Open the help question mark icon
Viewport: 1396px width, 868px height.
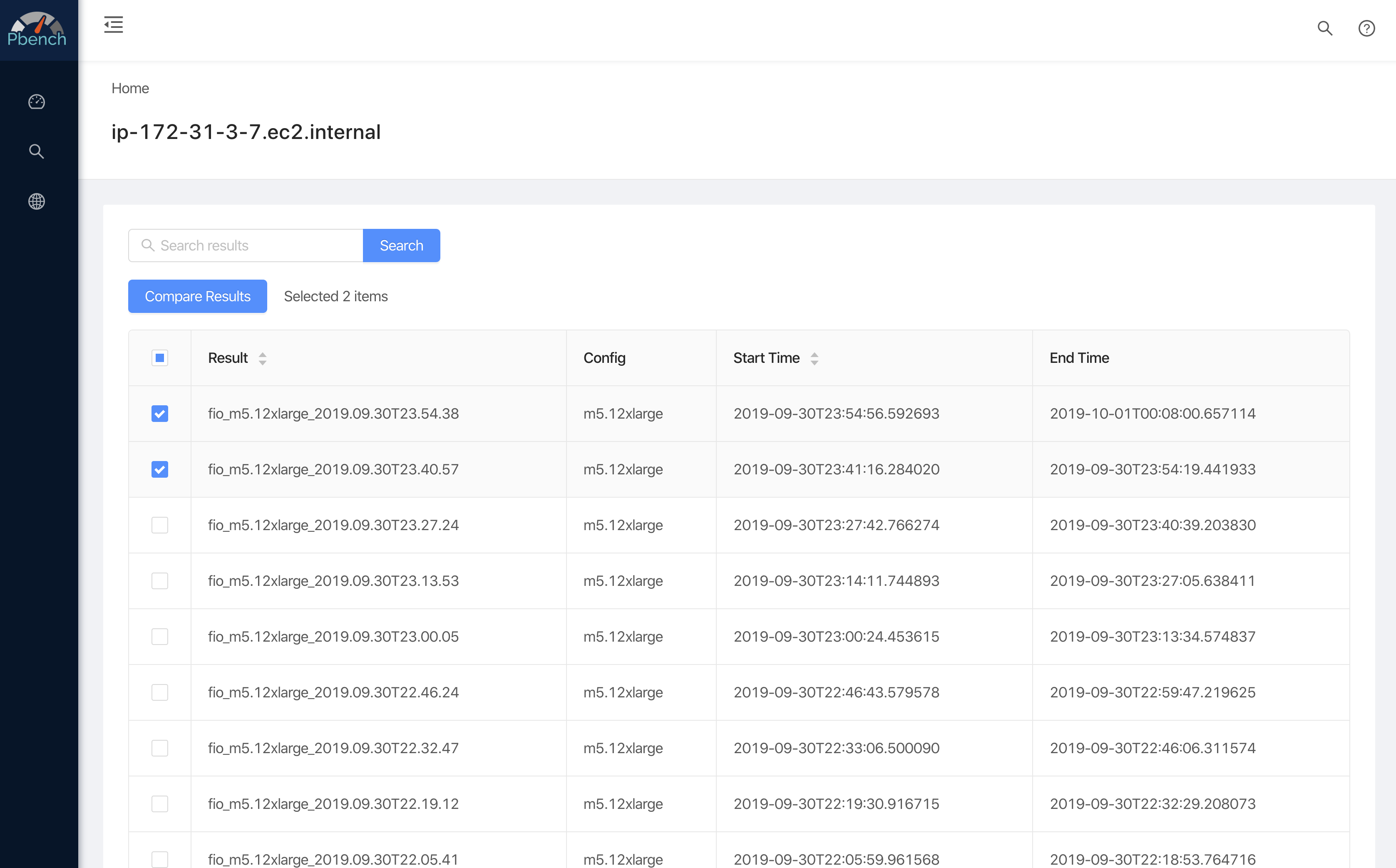[x=1366, y=28]
